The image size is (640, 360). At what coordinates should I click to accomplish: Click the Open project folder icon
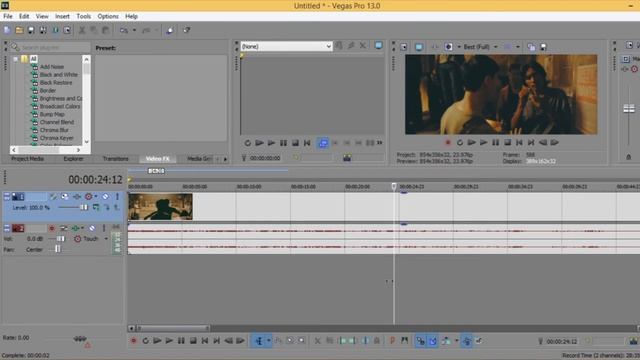(19, 30)
